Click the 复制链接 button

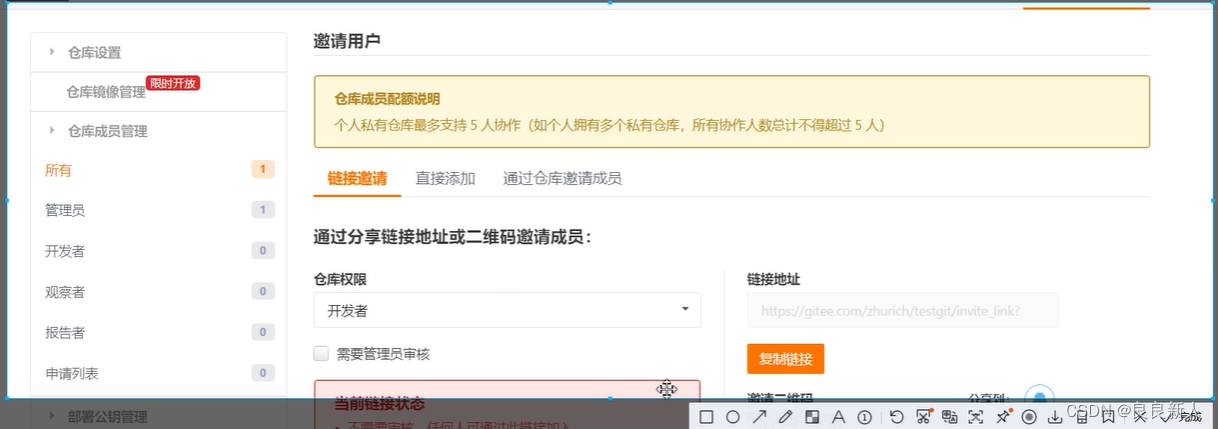(x=785, y=358)
